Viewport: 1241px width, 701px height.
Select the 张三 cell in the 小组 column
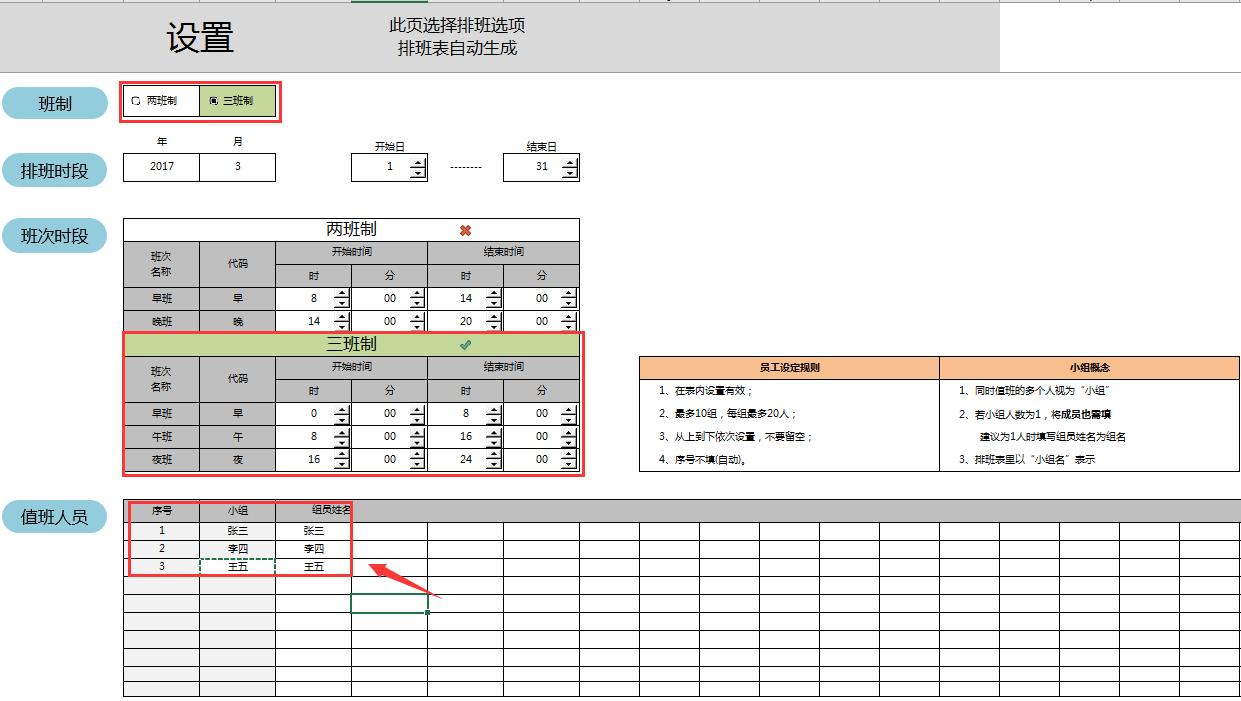click(237, 530)
